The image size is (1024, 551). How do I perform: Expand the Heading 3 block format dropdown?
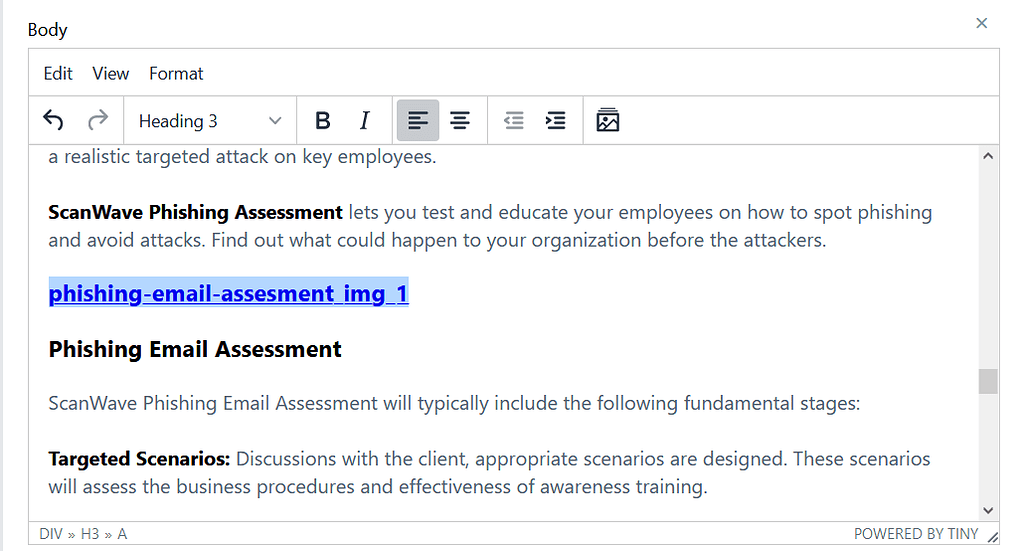click(x=210, y=121)
